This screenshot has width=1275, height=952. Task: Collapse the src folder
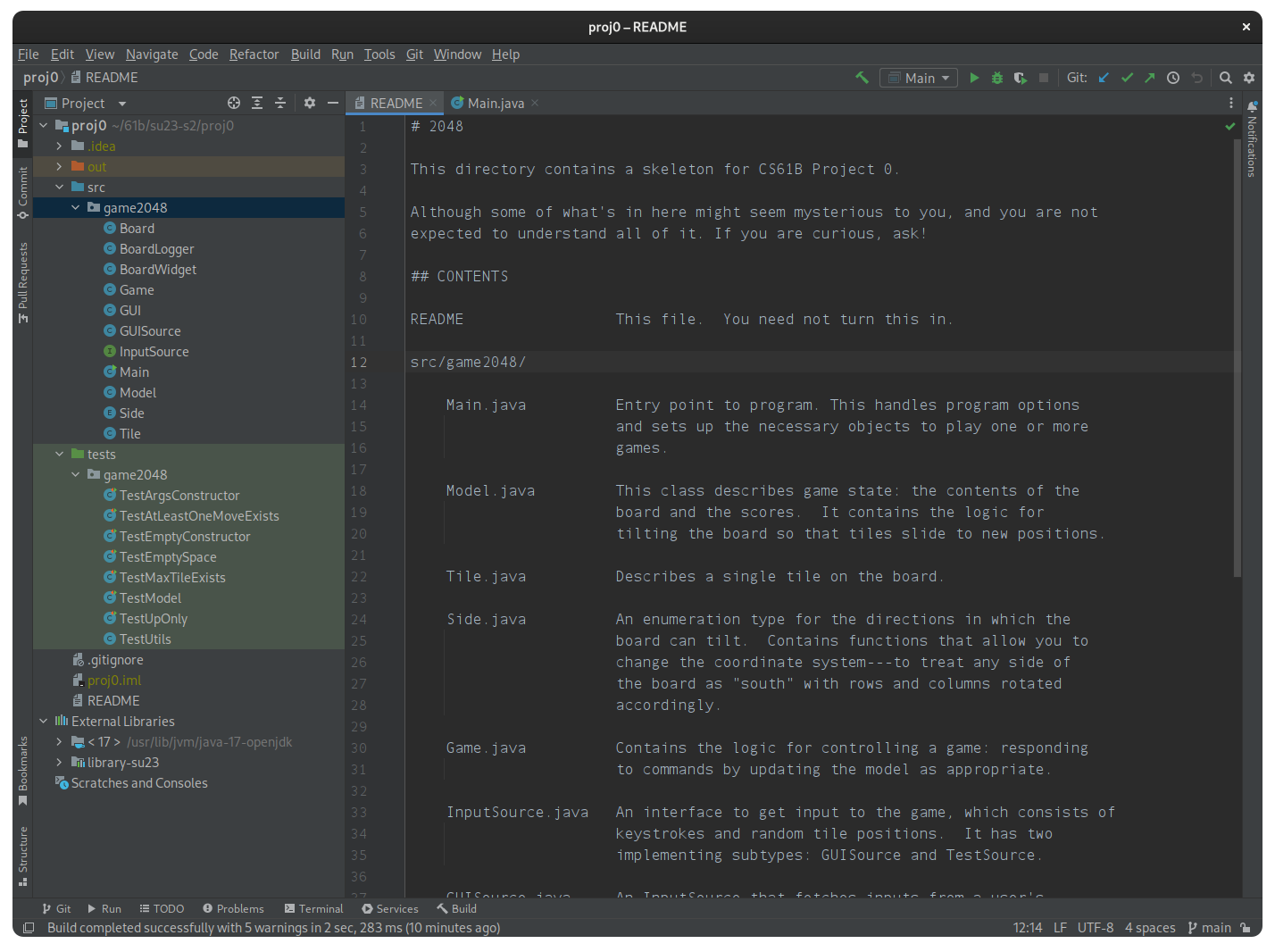tap(60, 188)
